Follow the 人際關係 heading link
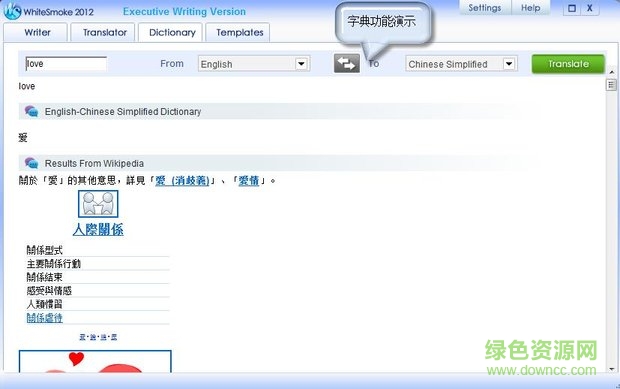Viewport: 620px width, 389px height. click(x=98, y=230)
